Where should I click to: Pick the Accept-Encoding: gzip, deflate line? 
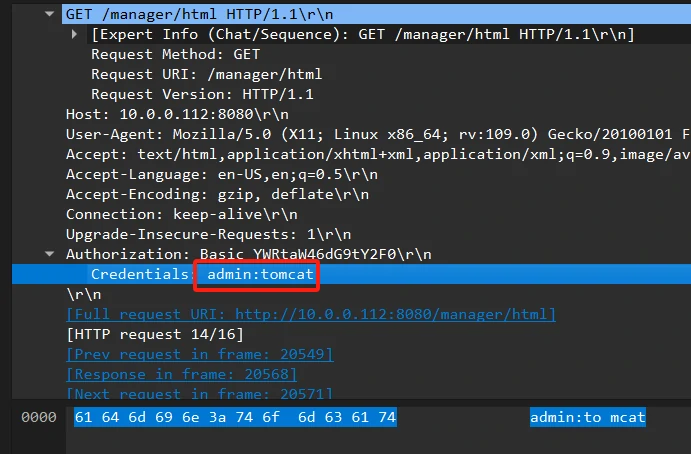(x=199, y=194)
